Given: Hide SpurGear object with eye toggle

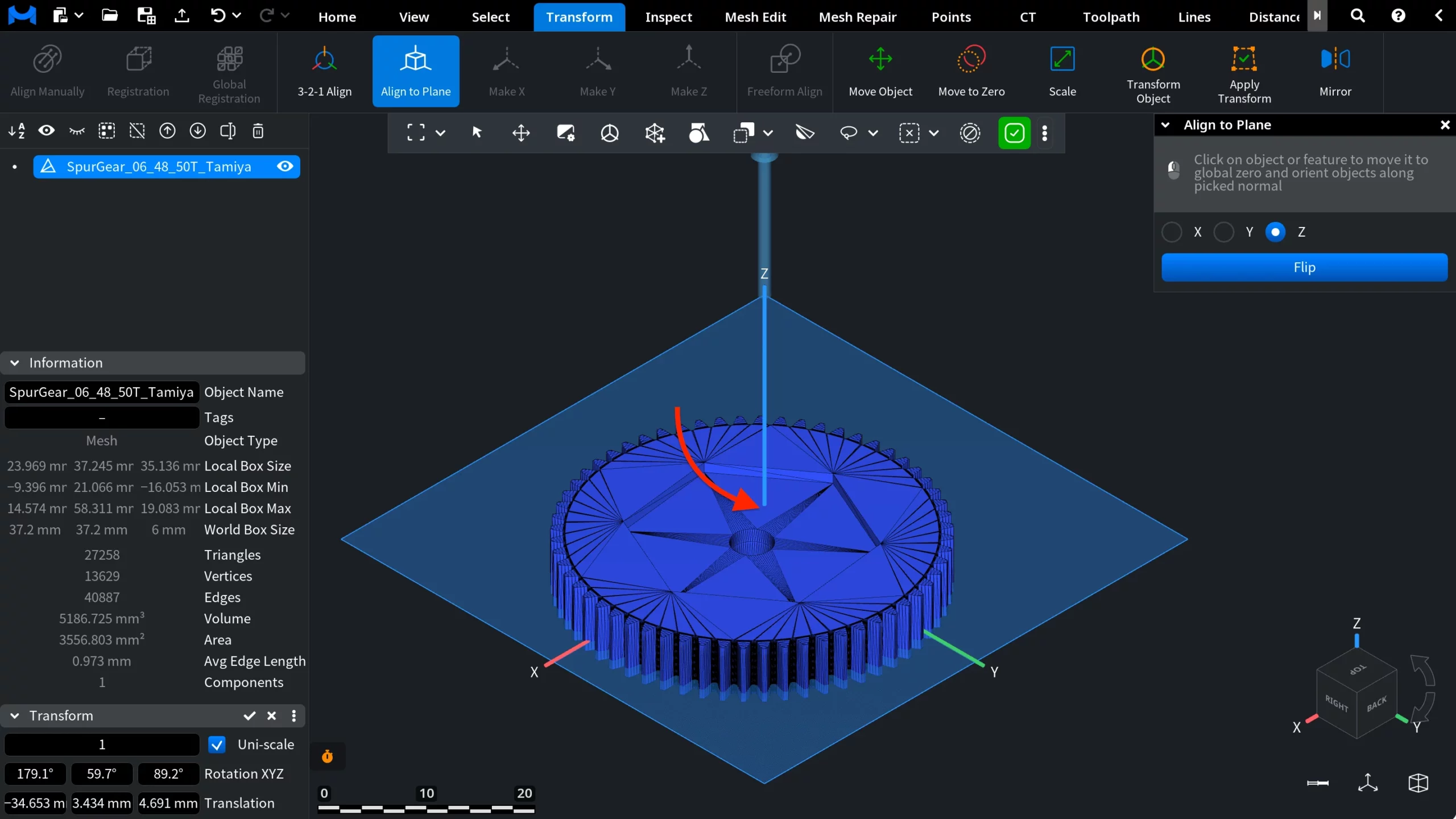Looking at the screenshot, I should coord(285,166).
